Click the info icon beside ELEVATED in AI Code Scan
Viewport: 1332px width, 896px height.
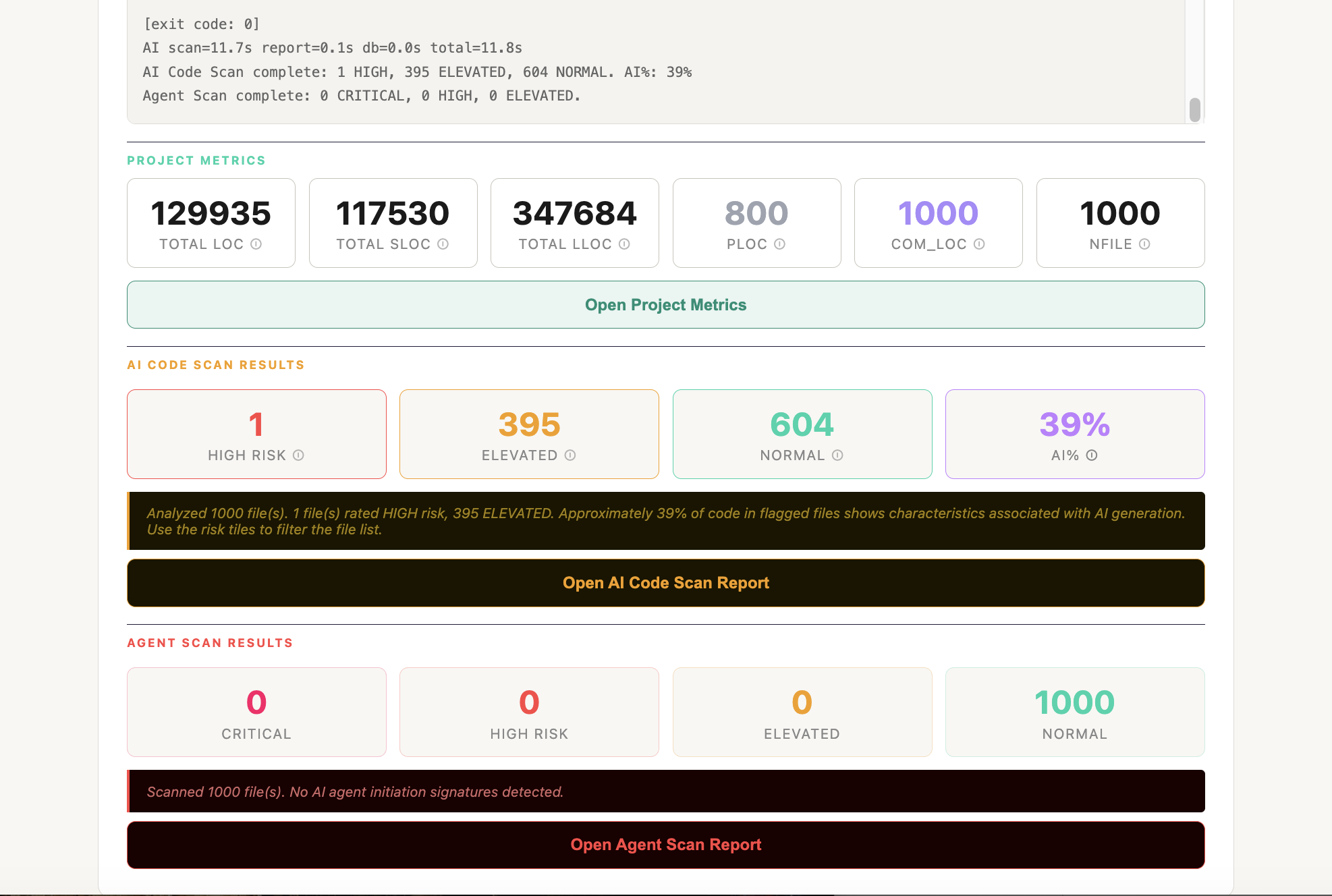click(570, 455)
